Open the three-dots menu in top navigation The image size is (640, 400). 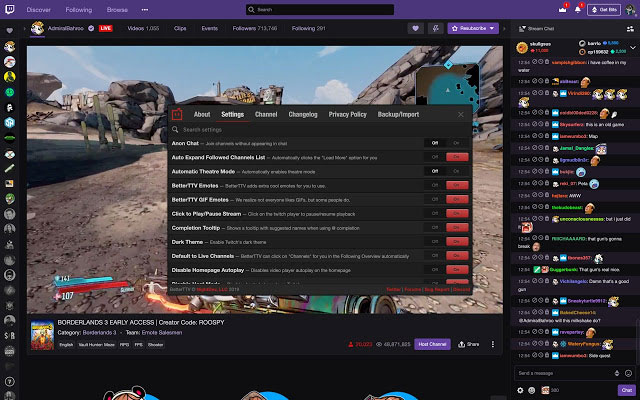click(x=145, y=9)
